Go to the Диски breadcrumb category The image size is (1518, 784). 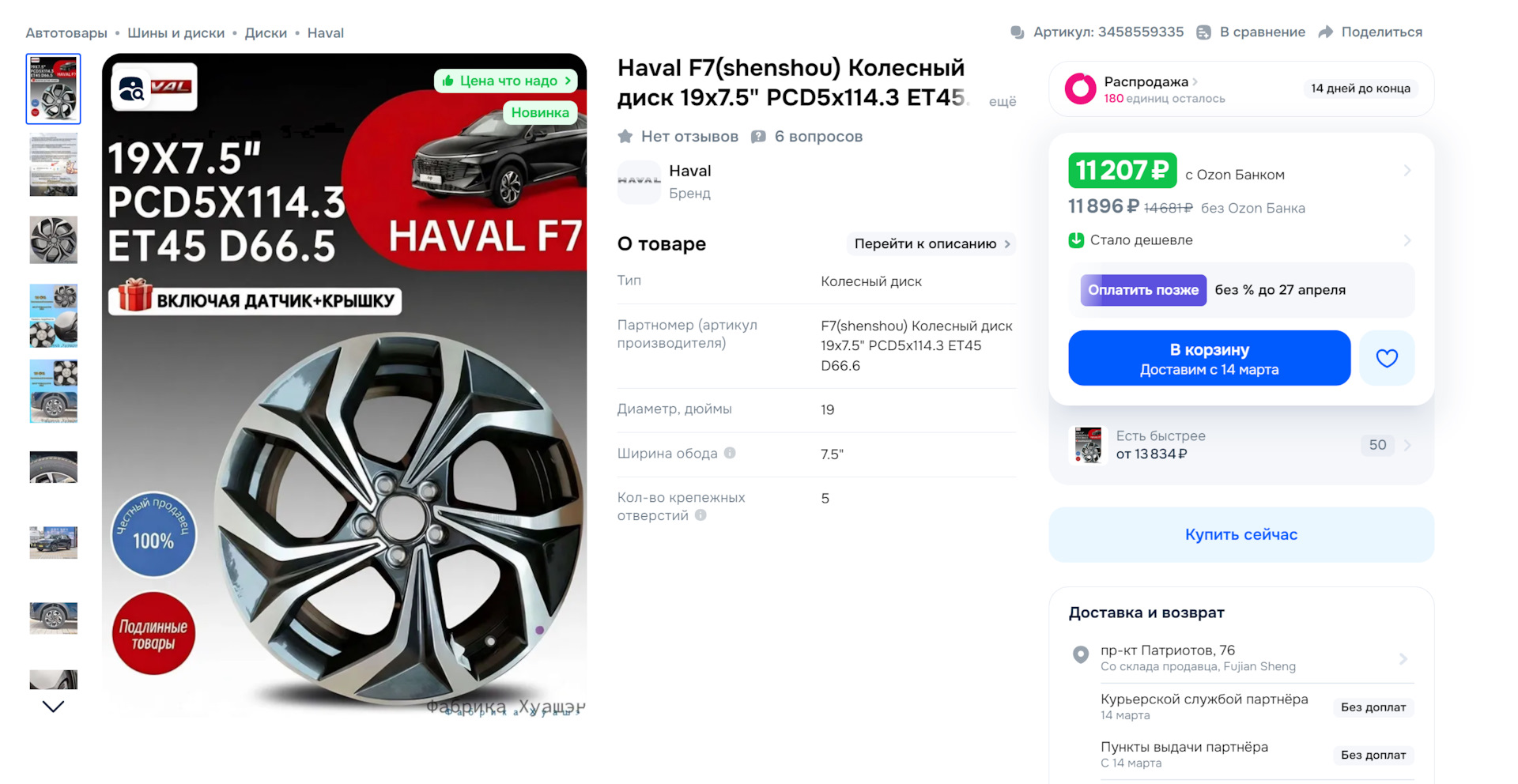(x=266, y=33)
